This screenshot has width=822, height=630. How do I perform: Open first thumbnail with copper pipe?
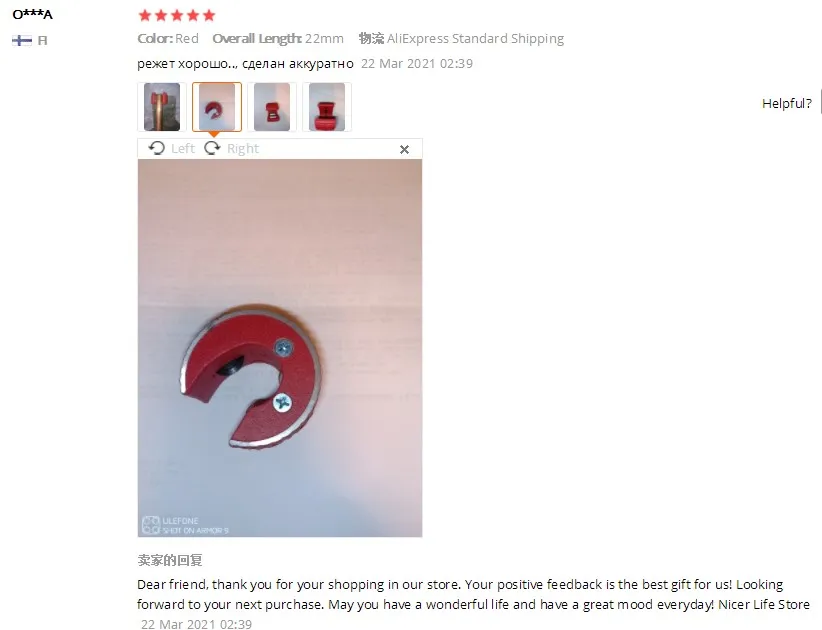tap(161, 107)
